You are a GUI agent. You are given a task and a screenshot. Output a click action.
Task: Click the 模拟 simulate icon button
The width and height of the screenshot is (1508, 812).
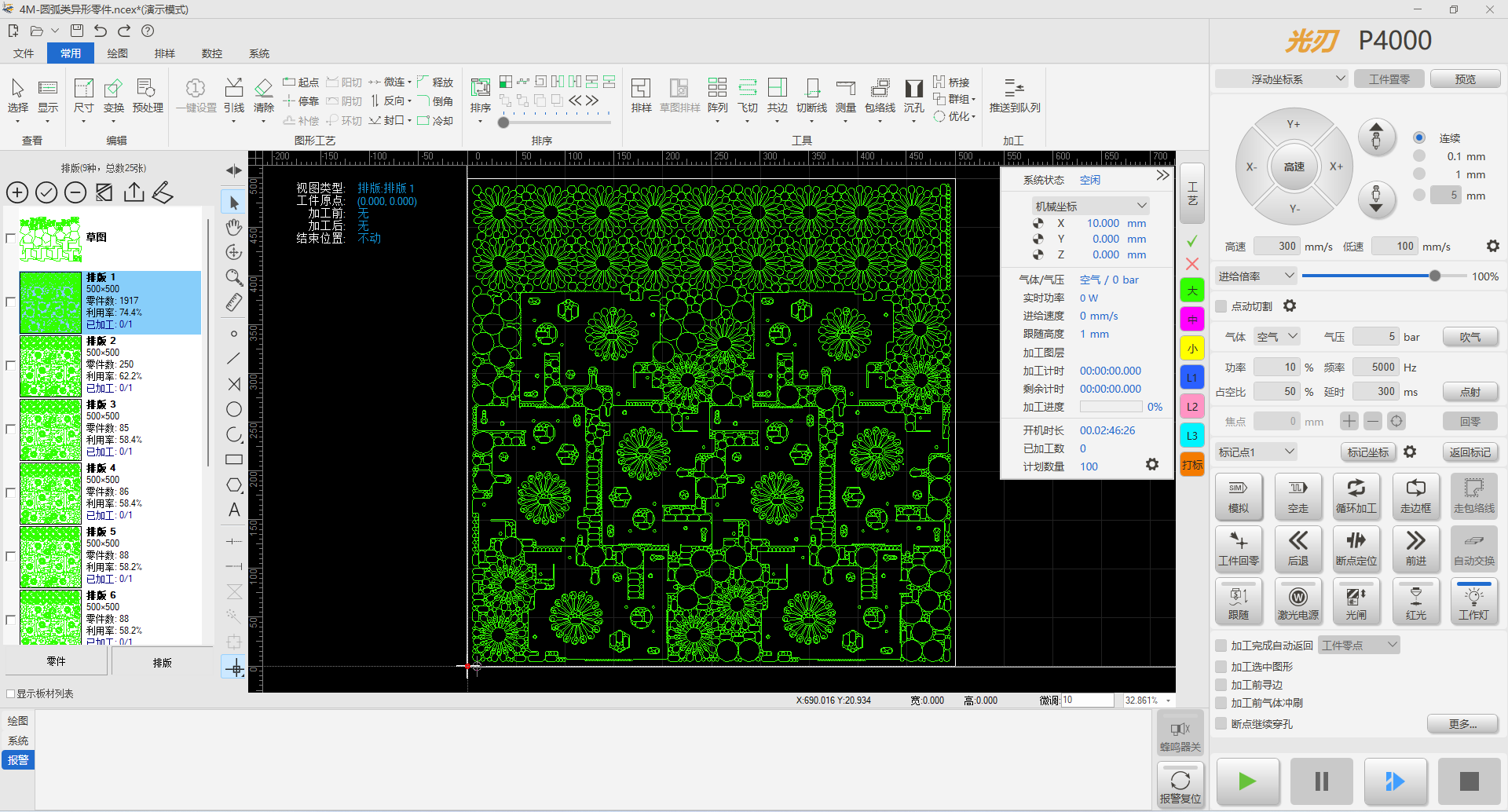[x=1239, y=496]
